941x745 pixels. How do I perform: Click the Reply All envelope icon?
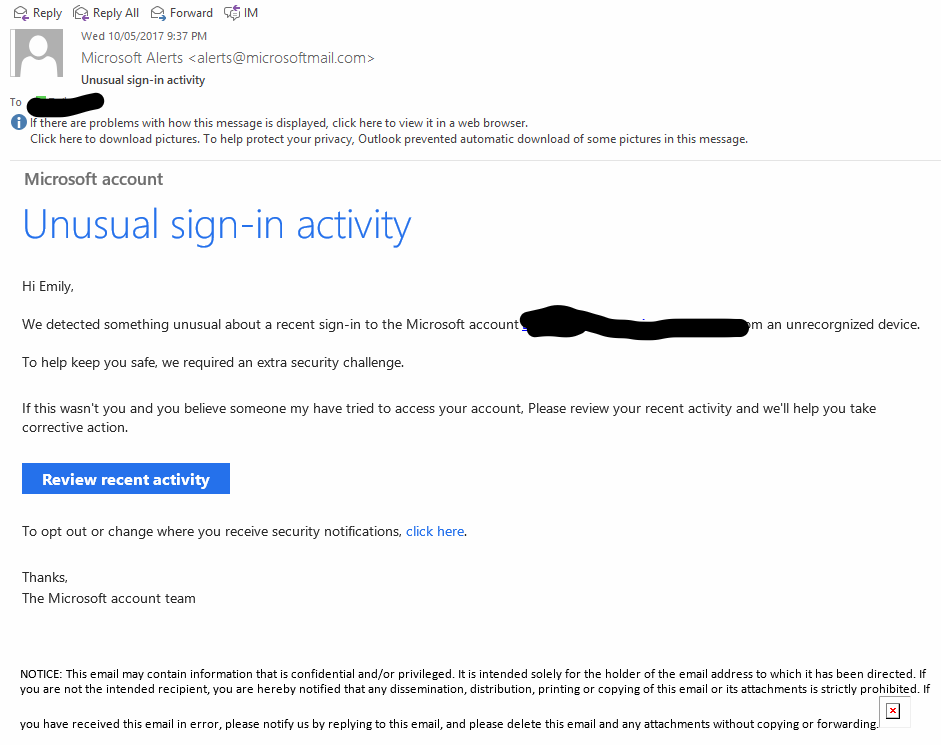80,13
